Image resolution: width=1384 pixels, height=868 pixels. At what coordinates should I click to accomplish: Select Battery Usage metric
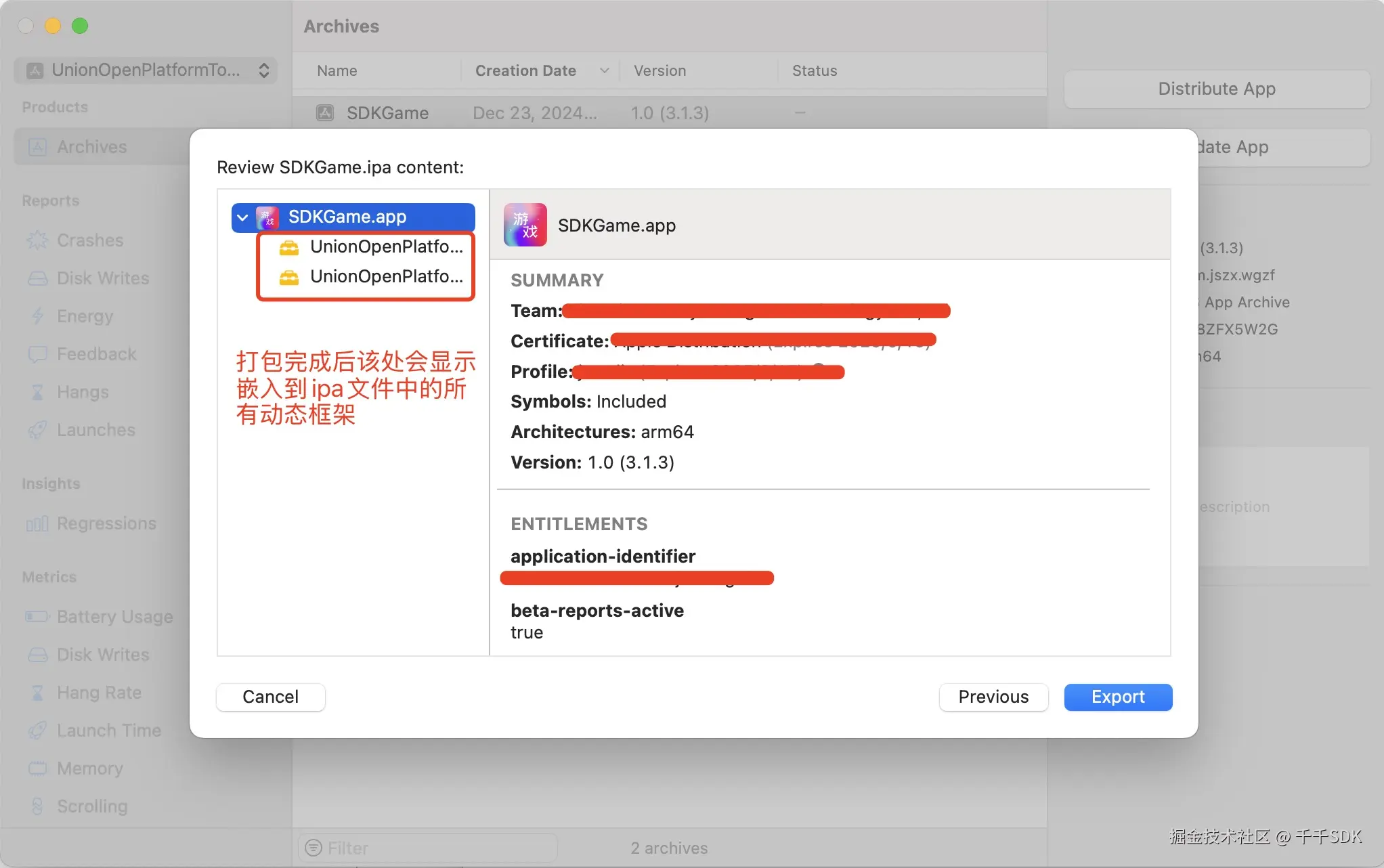point(114,617)
